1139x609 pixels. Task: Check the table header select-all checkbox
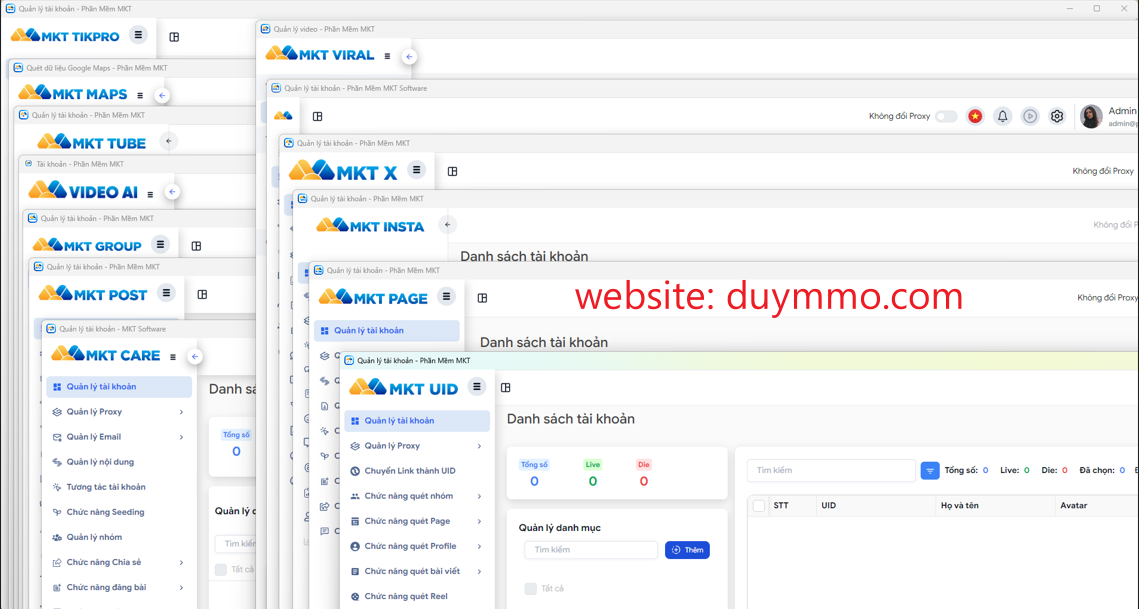[x=759, y=506]
